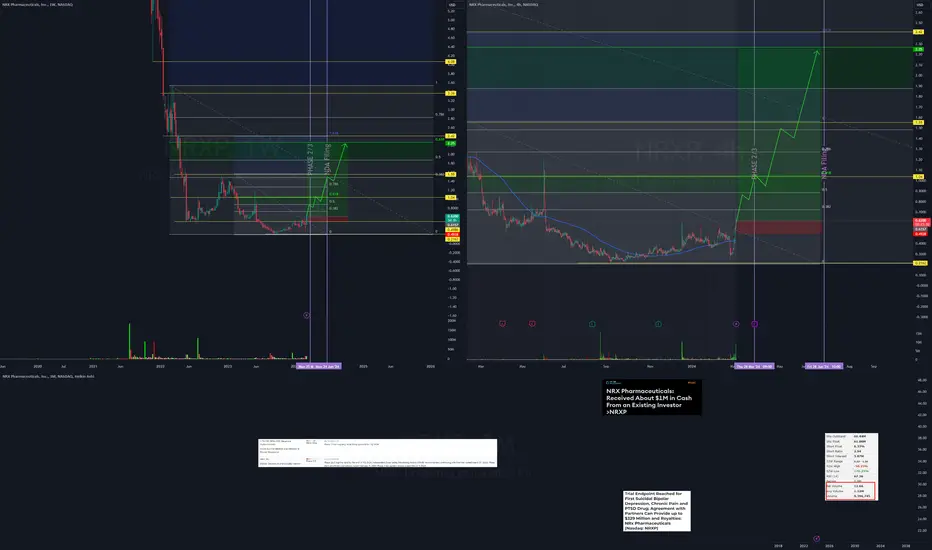Click the Jul label on 4h chart time axis
This screenshot has height=550, width=932.
coord(563,366)
